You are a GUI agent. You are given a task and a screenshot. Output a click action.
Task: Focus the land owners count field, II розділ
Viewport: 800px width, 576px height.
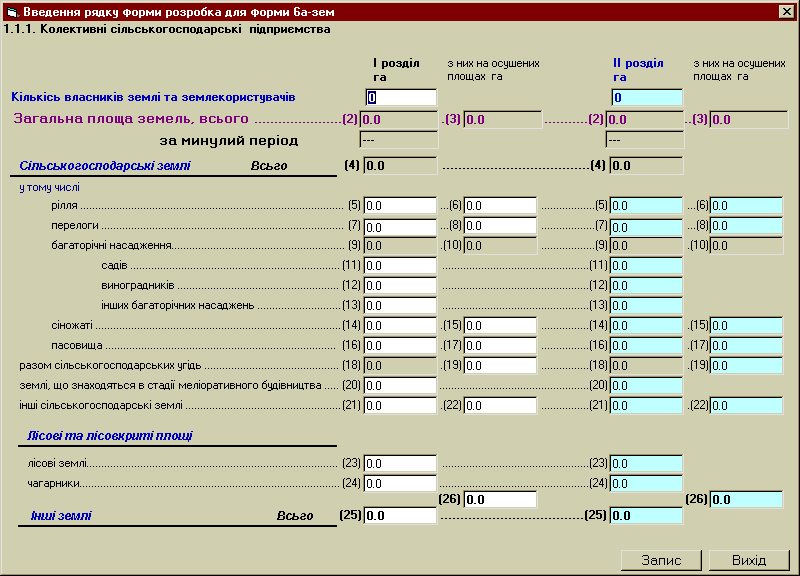tap(646, 97)
